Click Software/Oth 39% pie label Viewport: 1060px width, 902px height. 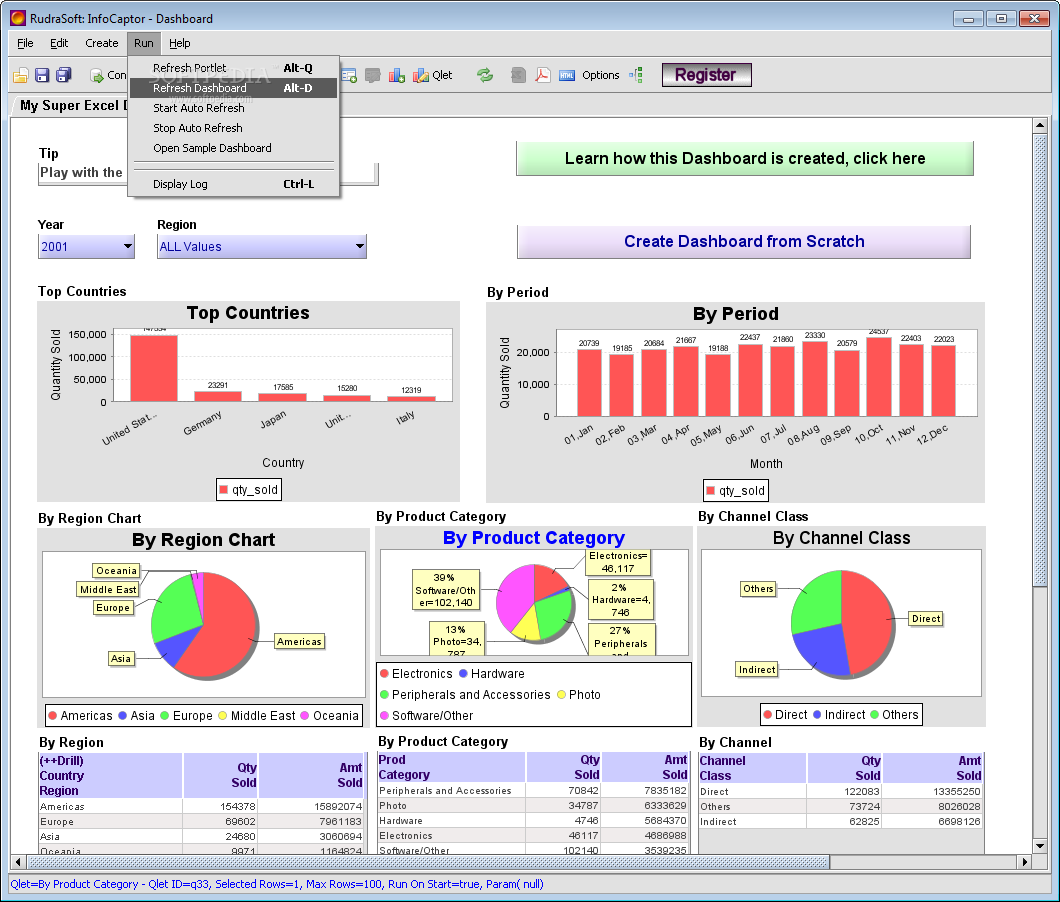click(445, 590)
